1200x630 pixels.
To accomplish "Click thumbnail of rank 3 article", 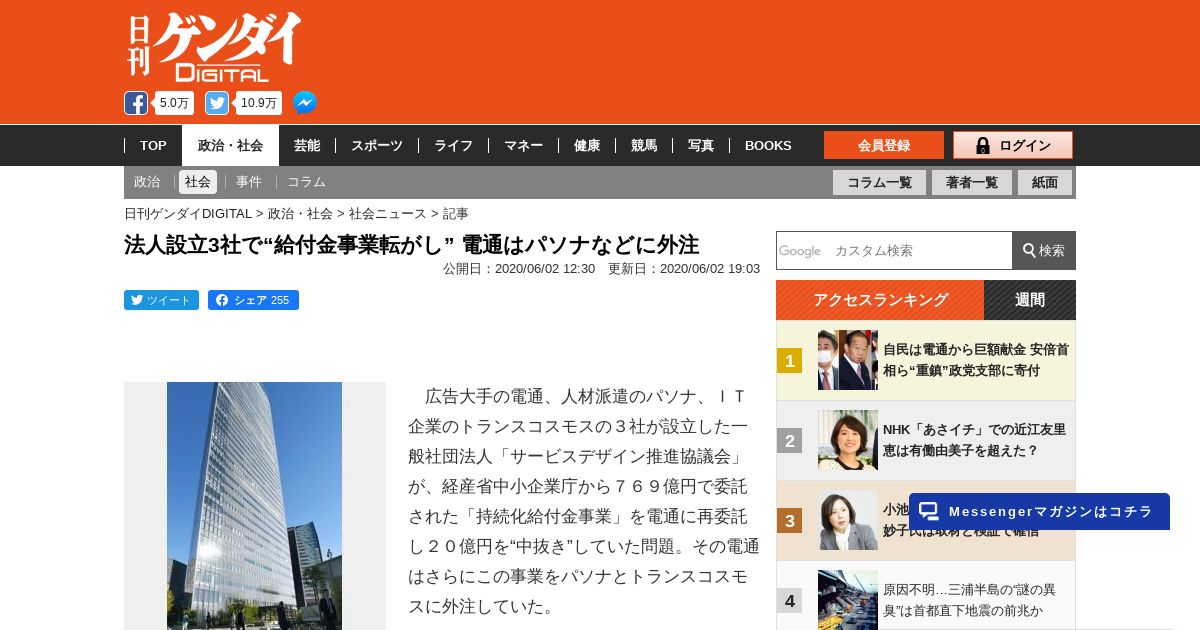I will pyautogui.click(x=848, y=520).
